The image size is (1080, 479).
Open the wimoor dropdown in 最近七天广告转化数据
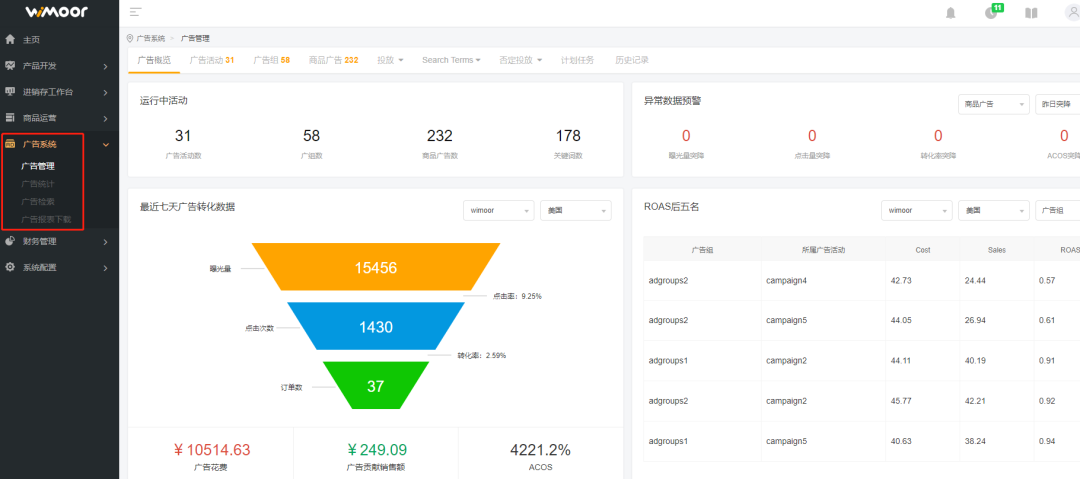click(499, 210)
